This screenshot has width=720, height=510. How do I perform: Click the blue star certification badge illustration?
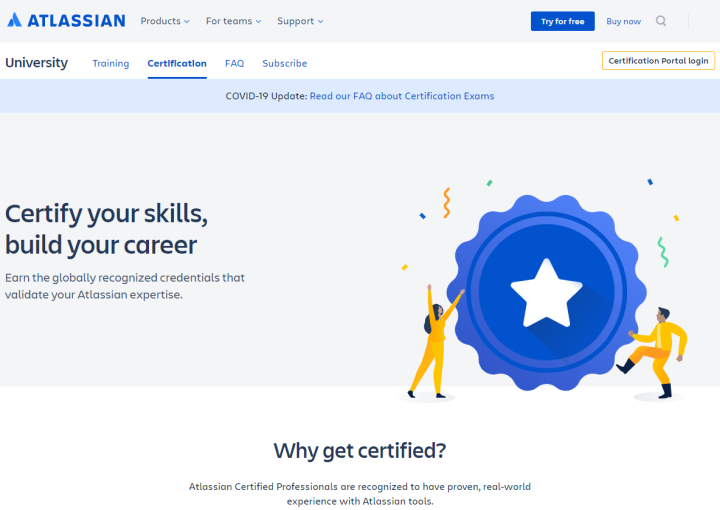pyautogui.click(x=546, y=292)
